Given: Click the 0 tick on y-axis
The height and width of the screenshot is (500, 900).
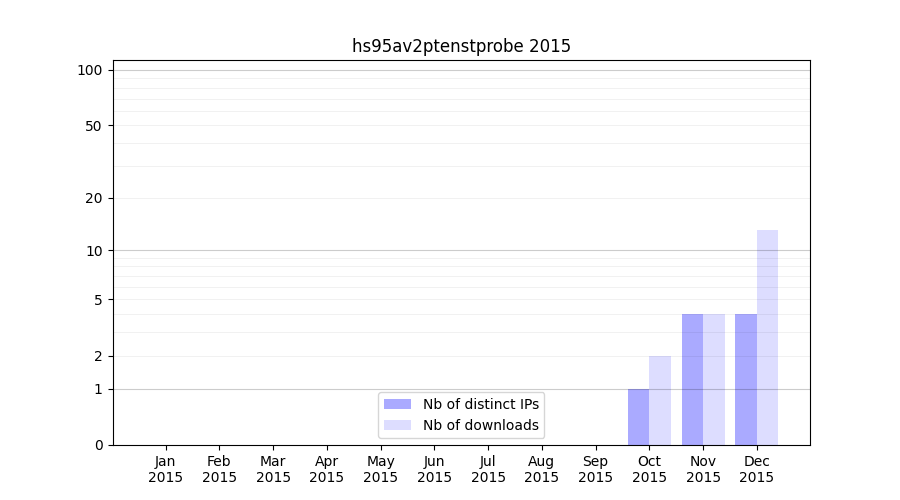Looking at the screenshot, I should (98, 445).
